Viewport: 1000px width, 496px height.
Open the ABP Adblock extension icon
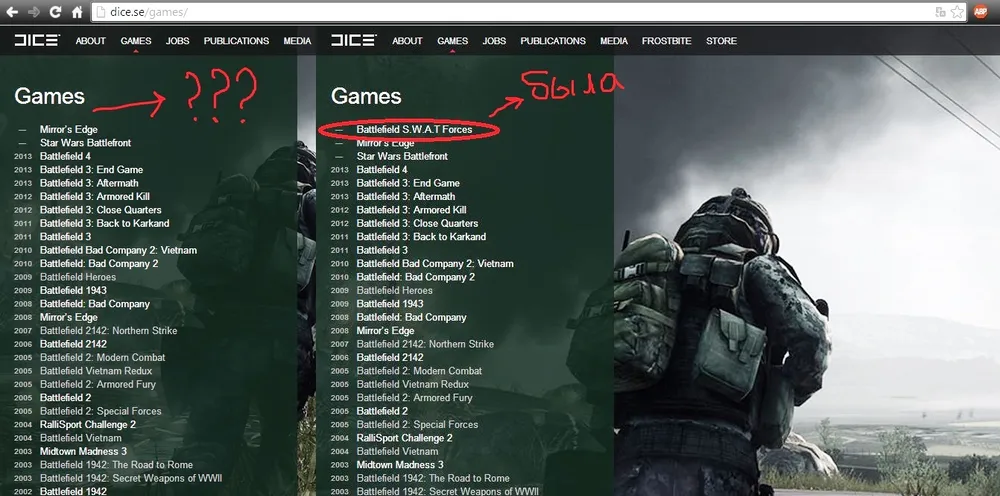pos(981,11)
